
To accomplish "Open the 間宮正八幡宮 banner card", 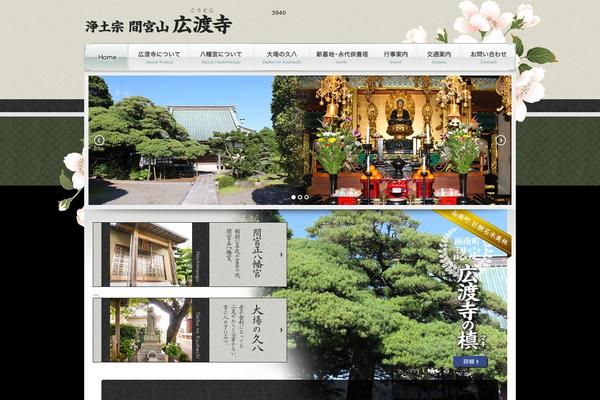I will 190,255.
